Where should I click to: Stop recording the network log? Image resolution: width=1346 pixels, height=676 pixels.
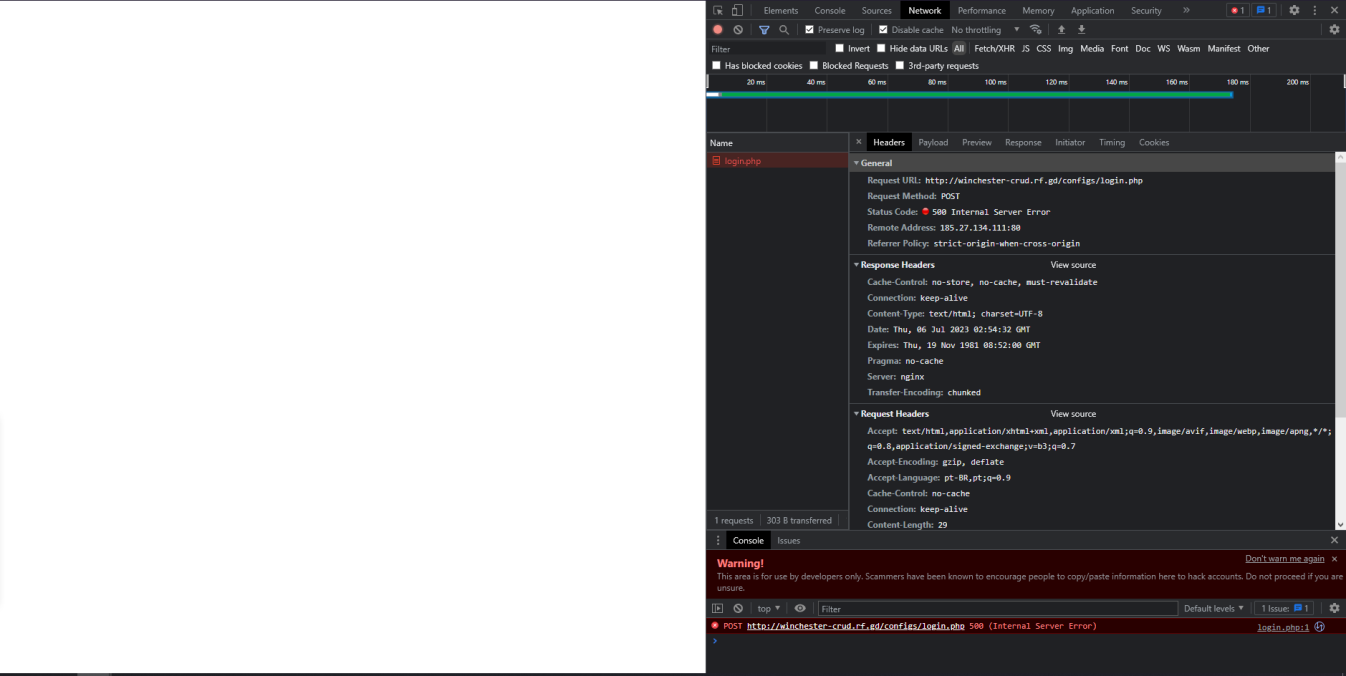(718, 30)
